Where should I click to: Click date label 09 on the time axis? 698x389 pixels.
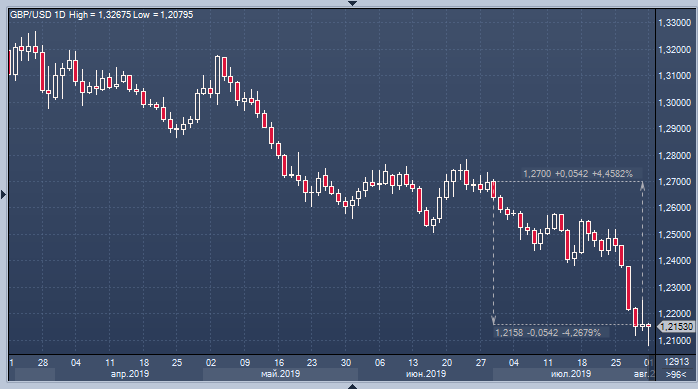point(245,362)
